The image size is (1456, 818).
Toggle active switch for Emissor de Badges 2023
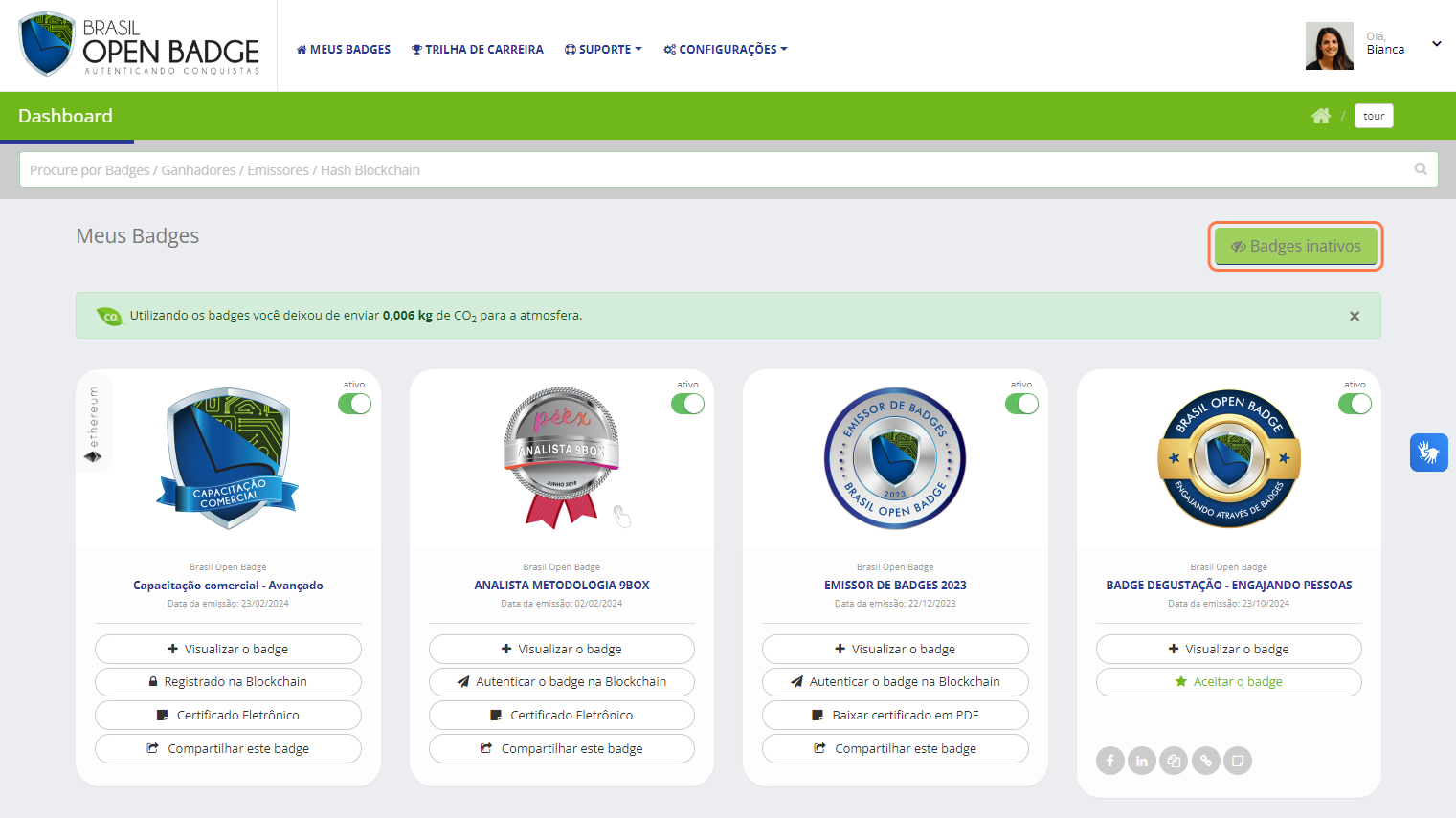(1021, 404)
